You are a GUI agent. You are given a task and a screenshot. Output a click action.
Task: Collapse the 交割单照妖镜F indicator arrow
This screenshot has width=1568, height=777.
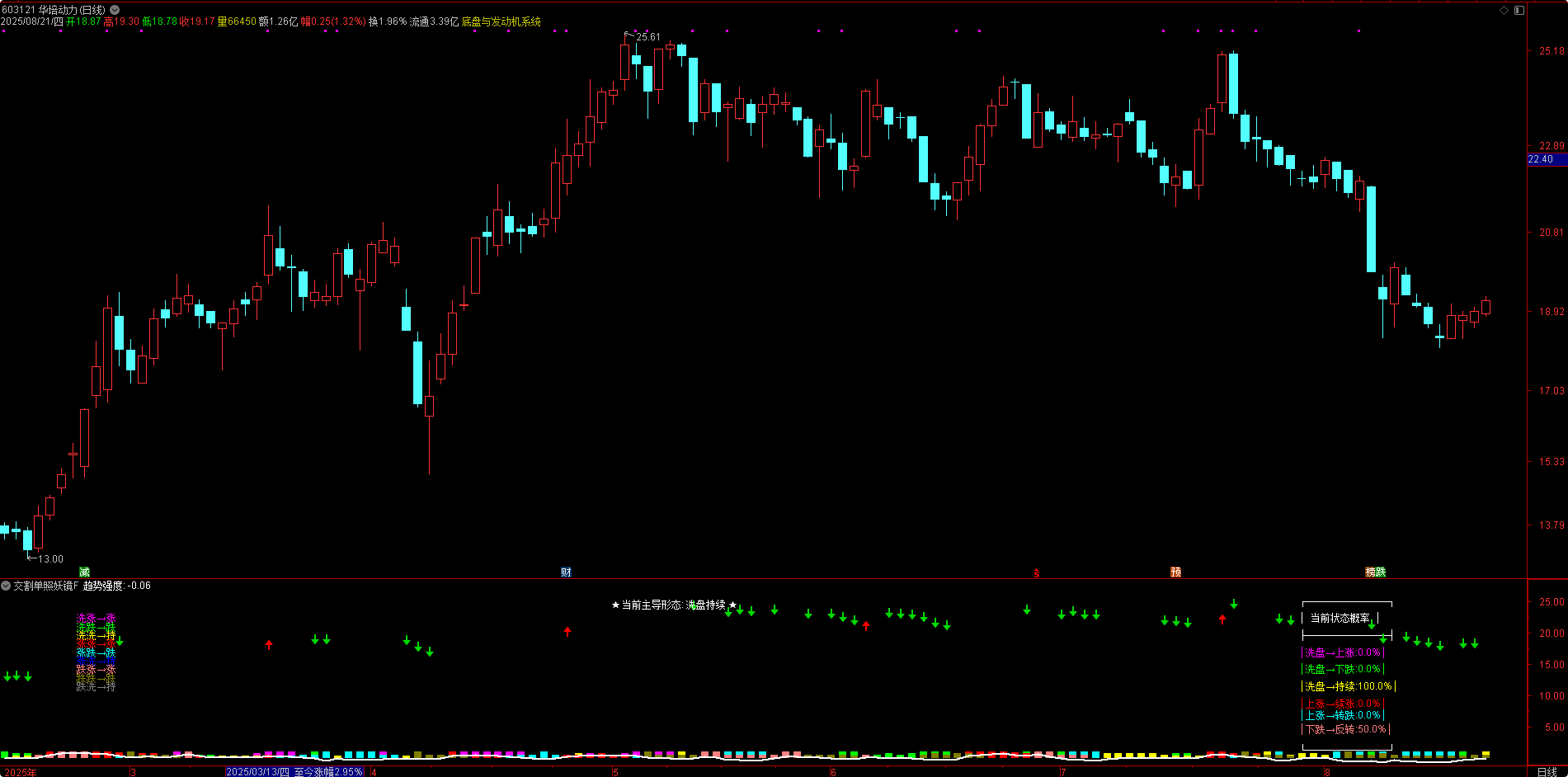click(x=6, y=586)
